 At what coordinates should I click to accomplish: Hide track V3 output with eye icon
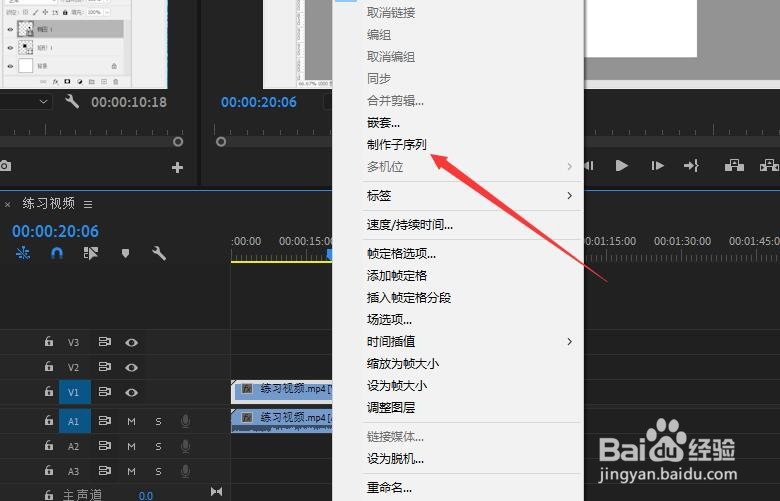tap(131, 343)
